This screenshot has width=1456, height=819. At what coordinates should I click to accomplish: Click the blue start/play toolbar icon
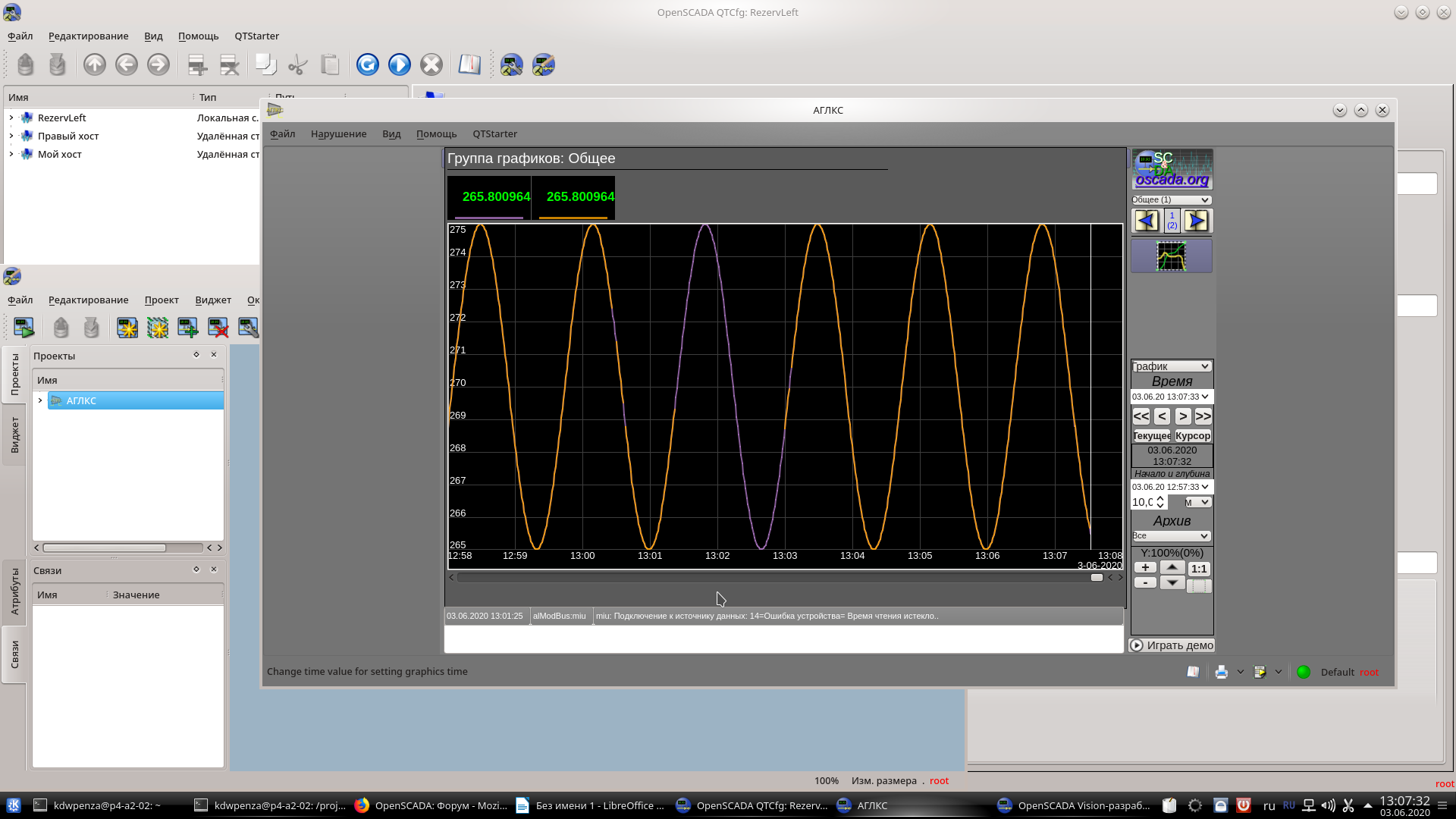[400, 65]
